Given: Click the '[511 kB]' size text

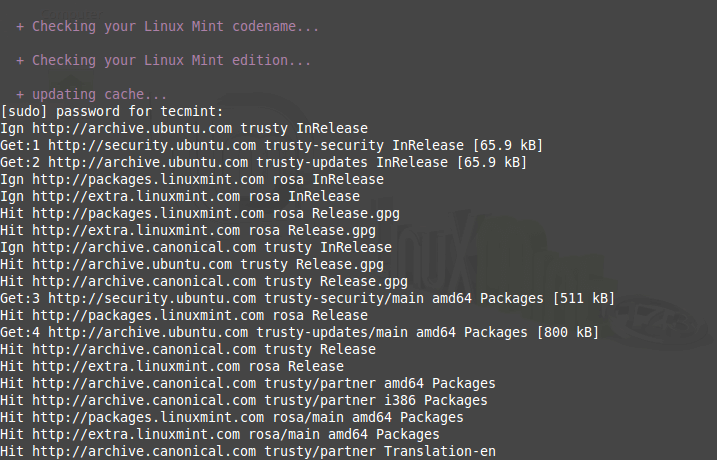Looking at the screenshot, I should (582, 298).
